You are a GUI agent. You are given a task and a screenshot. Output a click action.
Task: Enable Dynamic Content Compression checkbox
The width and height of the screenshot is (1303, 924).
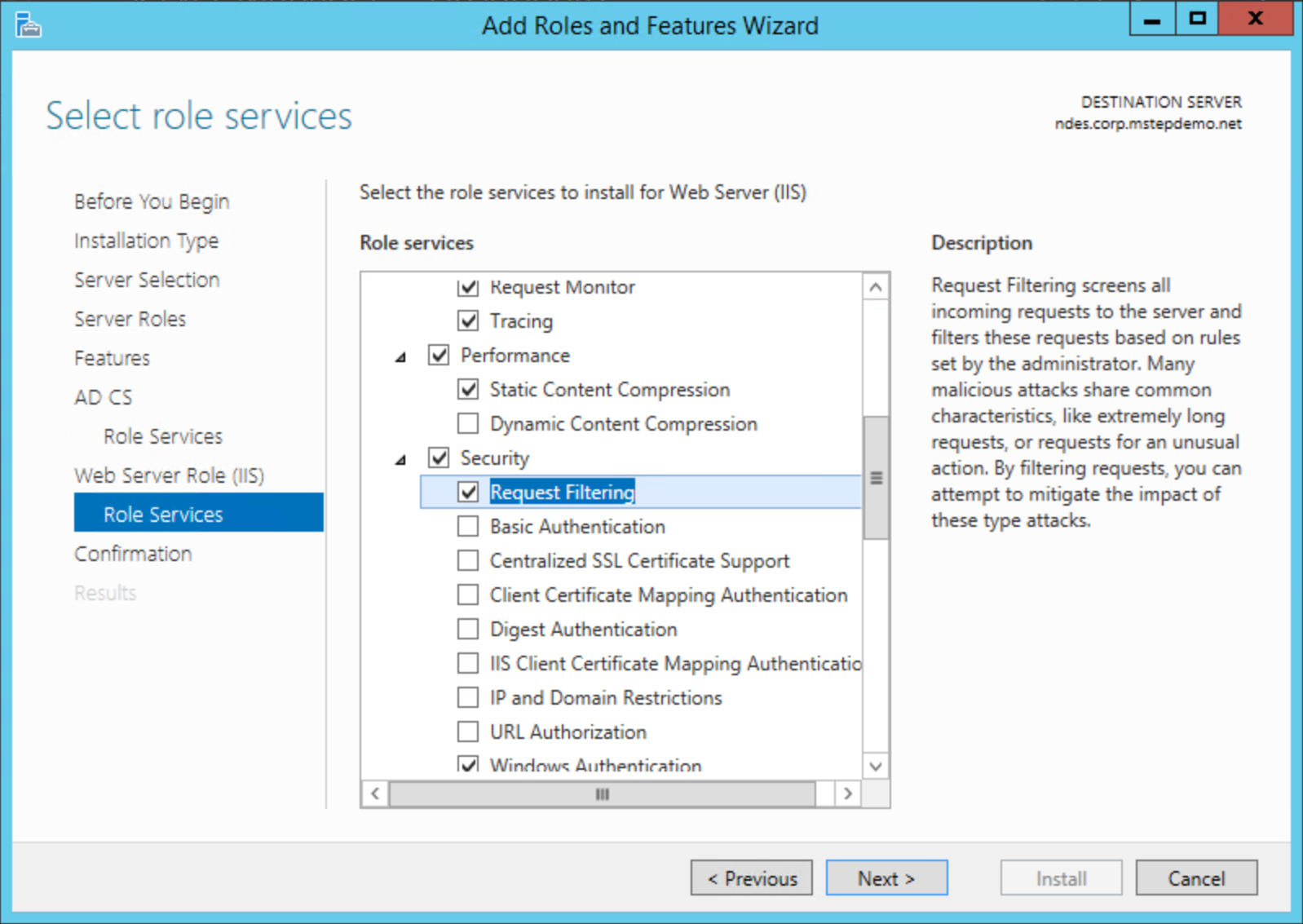point(468,424)
